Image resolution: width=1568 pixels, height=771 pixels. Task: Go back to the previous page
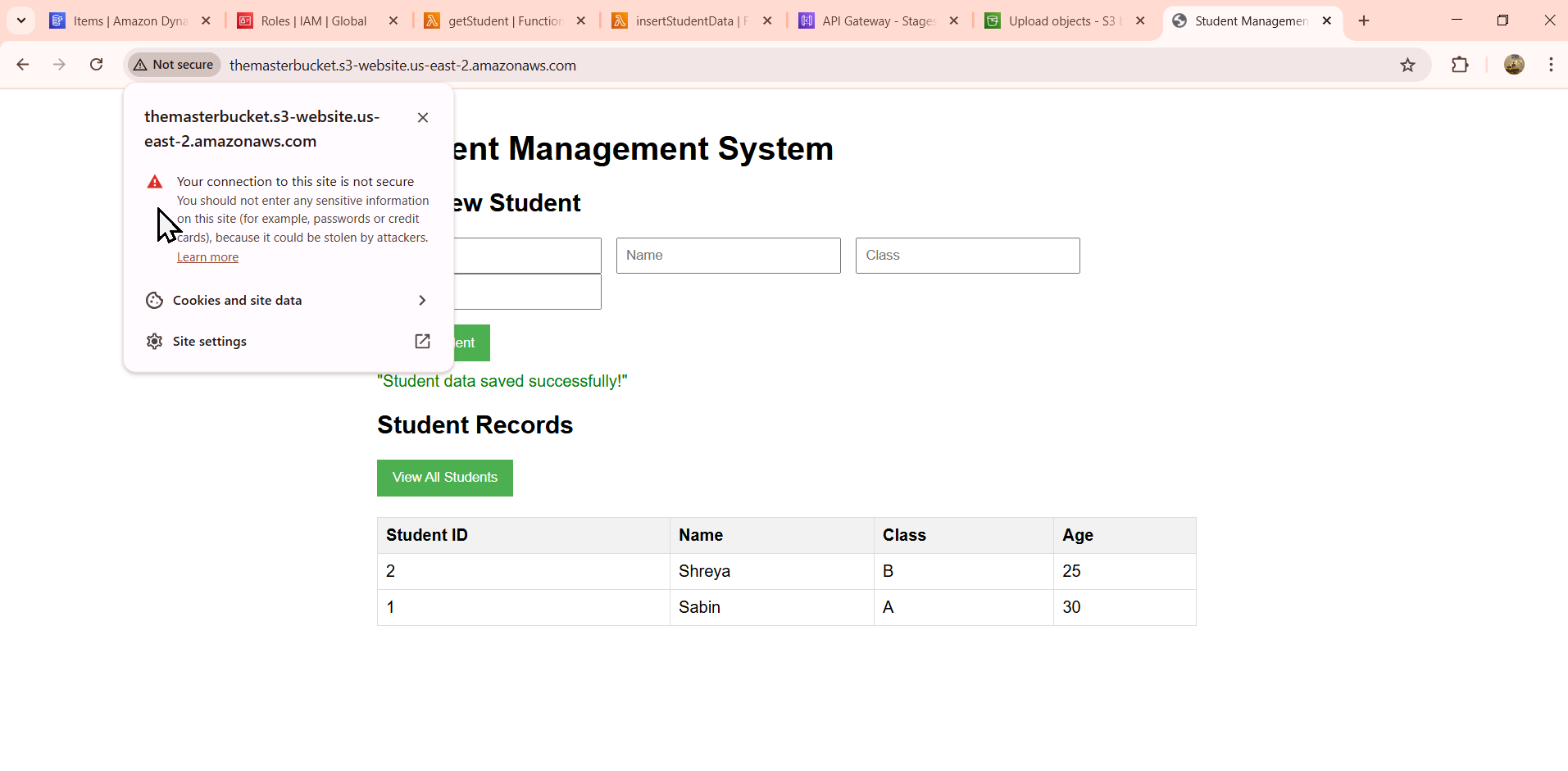pyautogui.click(x=23, y=65)
